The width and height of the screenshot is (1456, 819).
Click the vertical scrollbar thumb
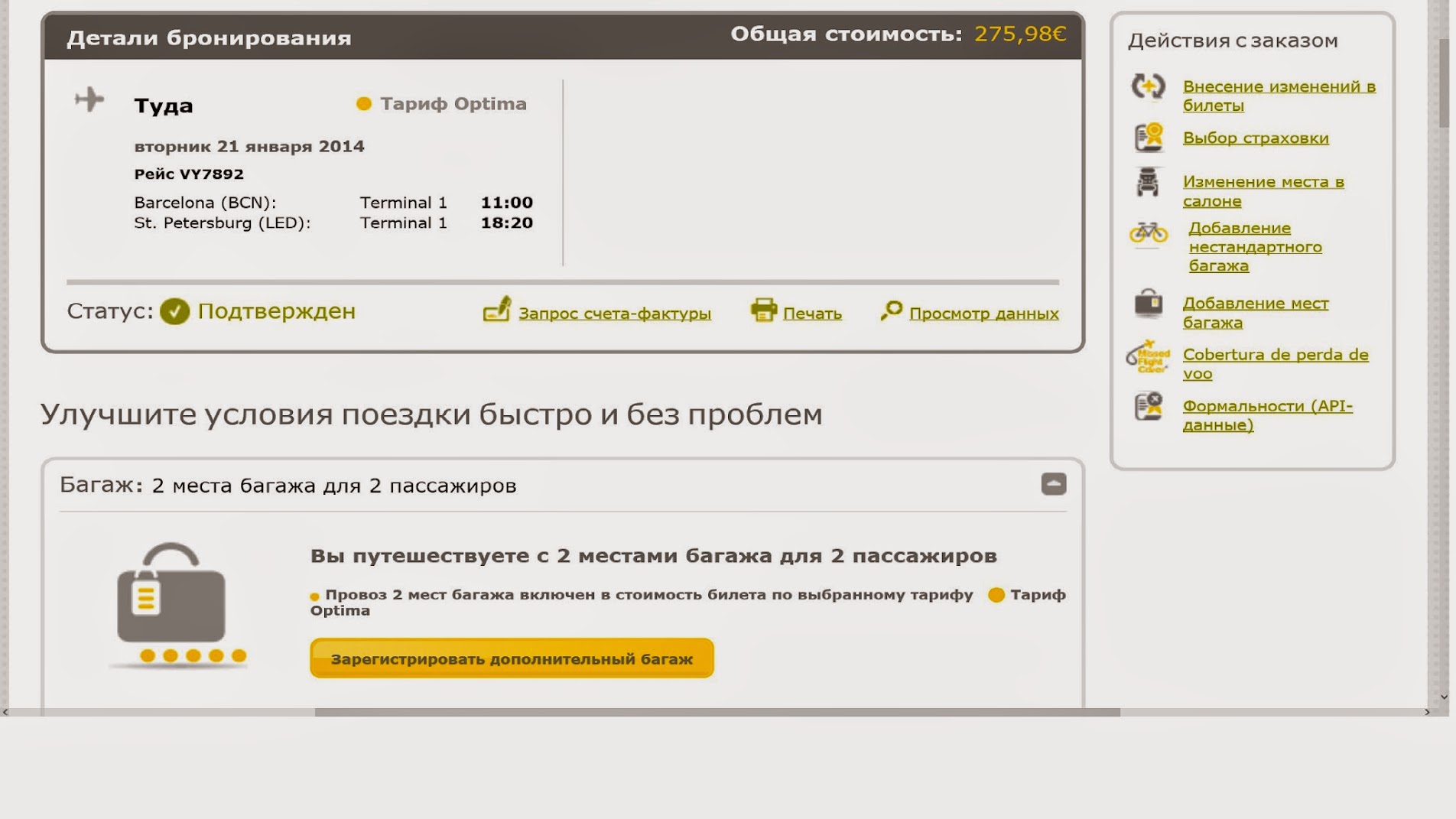1443,83
